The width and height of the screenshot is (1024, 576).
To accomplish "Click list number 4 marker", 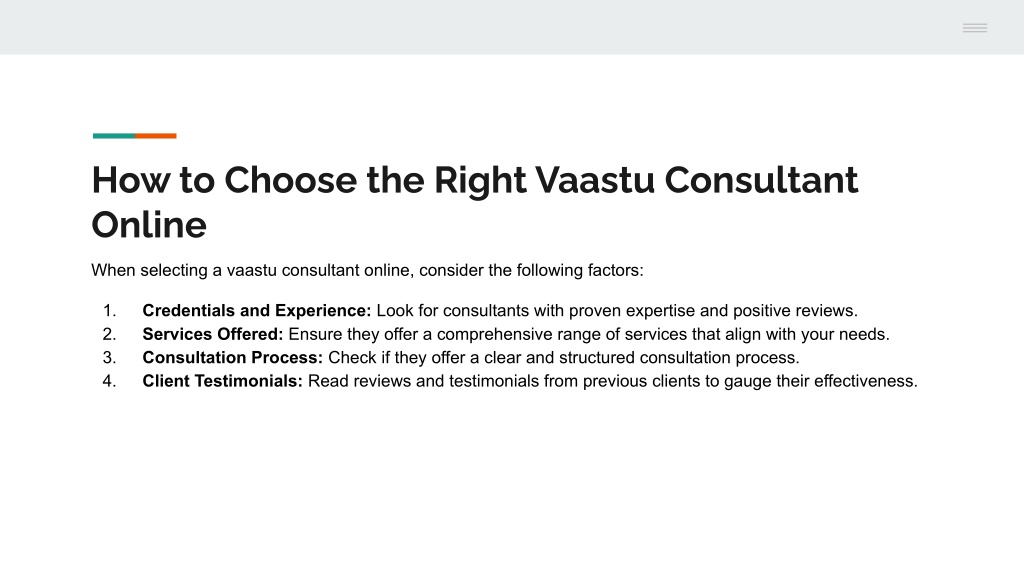I will tap(109, 381).
